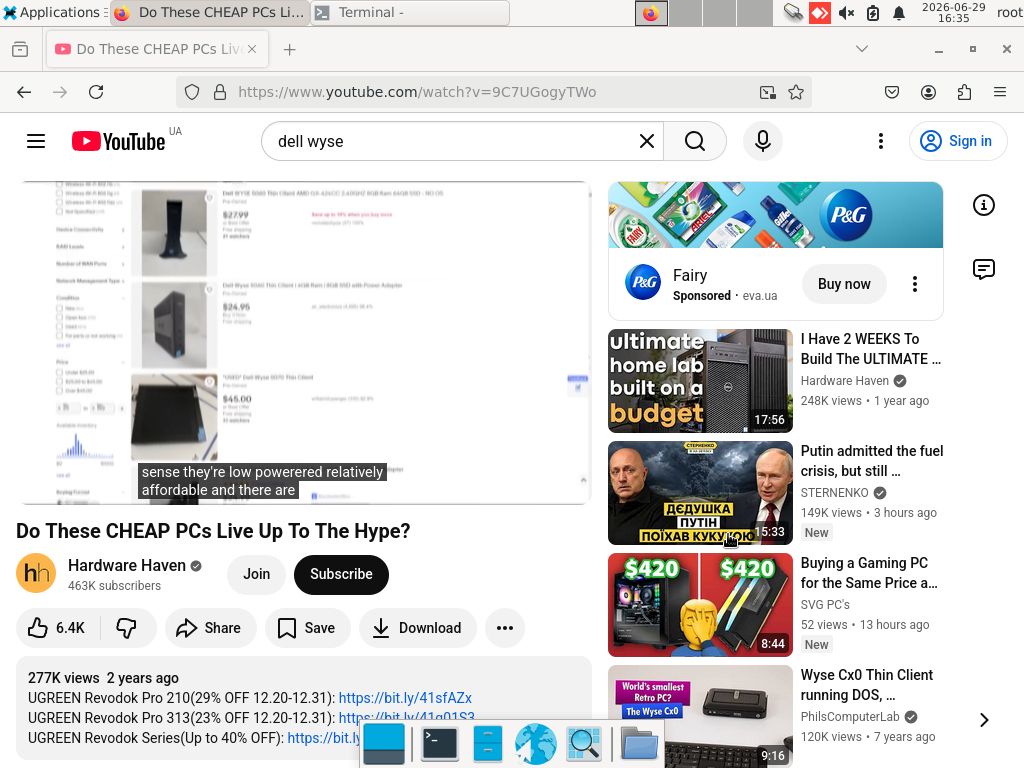This screenshot has height=768, width=1024.
Task: Open 'ultimate home lab' video thumbnail
Action: [700, 381]
